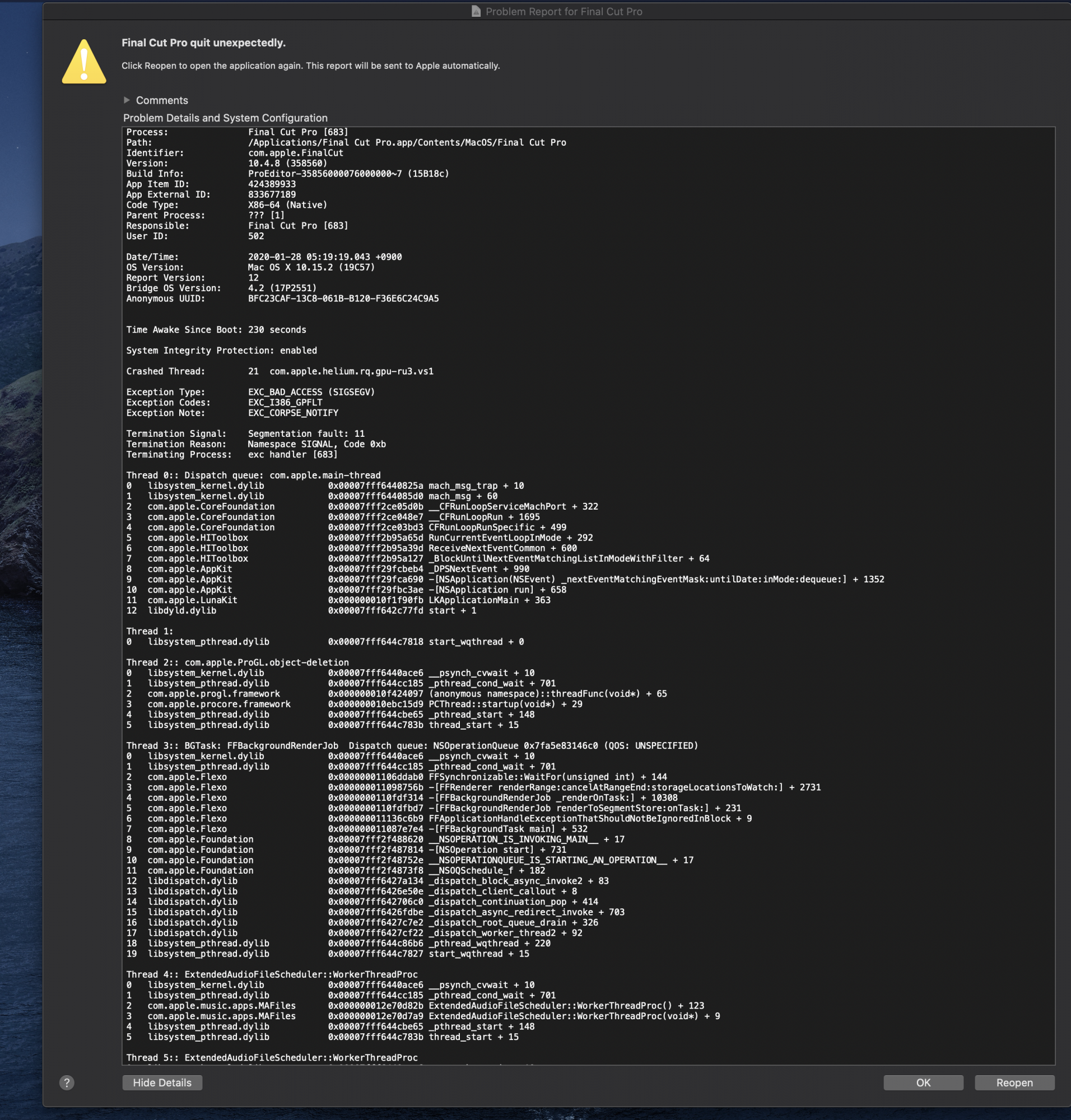Click 'Termination Signal: Segmentation fault: 11'
Image resolution: width=1071 pixels, height=1120 pixels.
point(245,434)
